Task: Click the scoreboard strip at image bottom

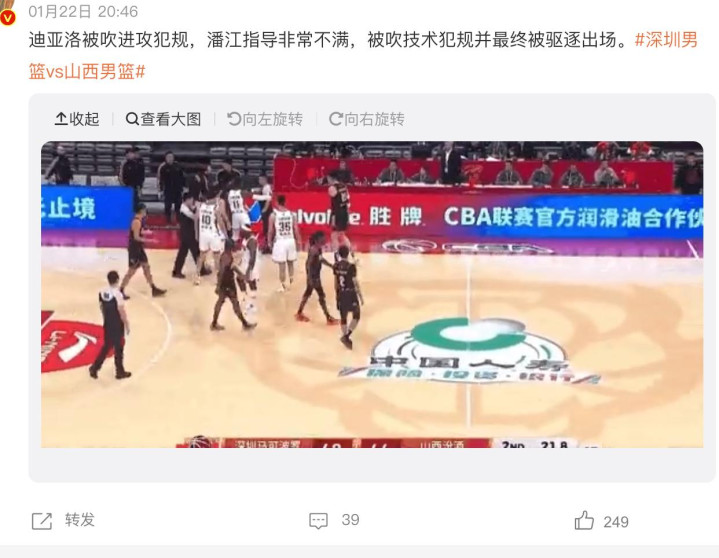Action: click(381, 443)
